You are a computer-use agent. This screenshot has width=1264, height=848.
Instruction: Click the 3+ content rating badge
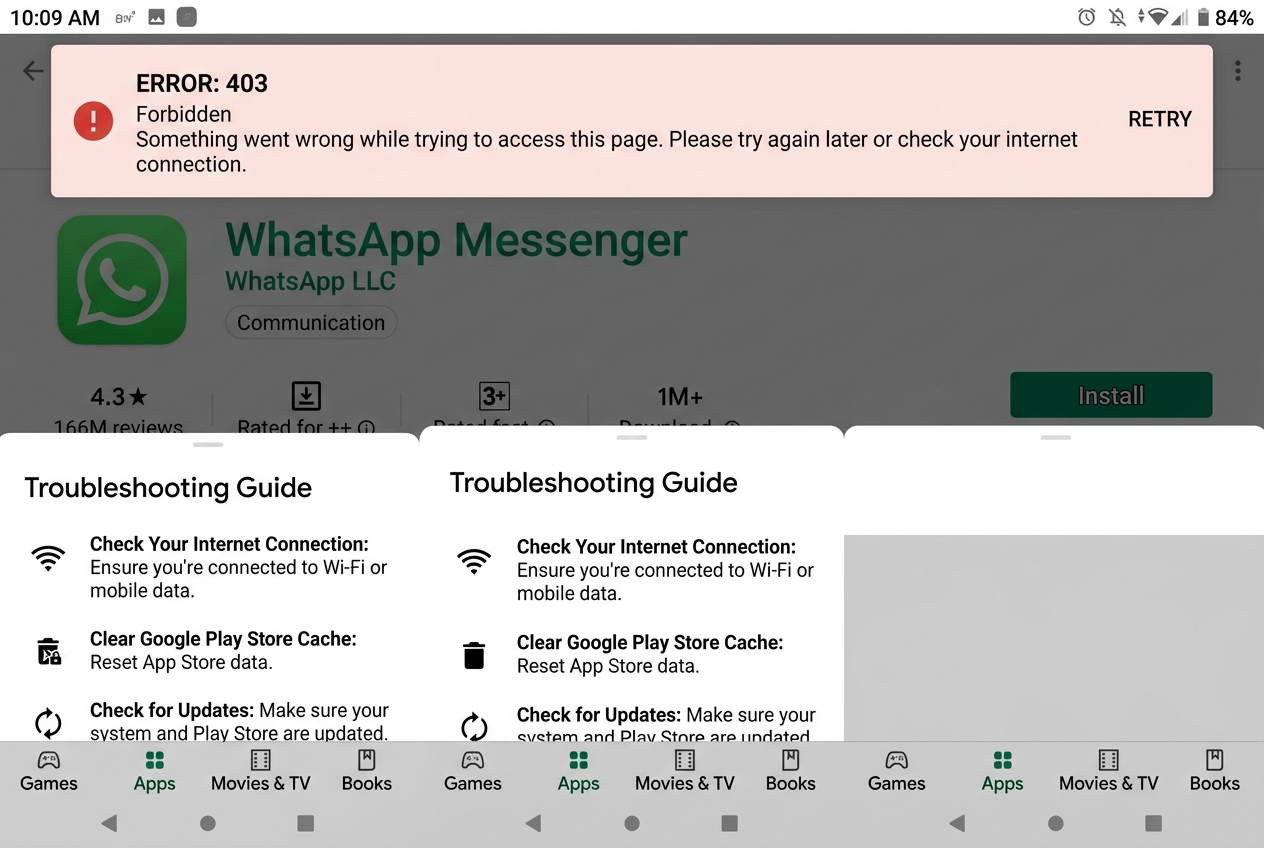(494, 396)
